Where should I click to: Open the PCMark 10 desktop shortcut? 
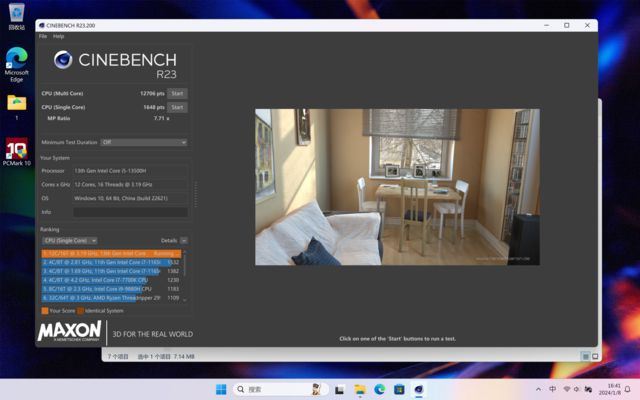(x=16, y=148)
